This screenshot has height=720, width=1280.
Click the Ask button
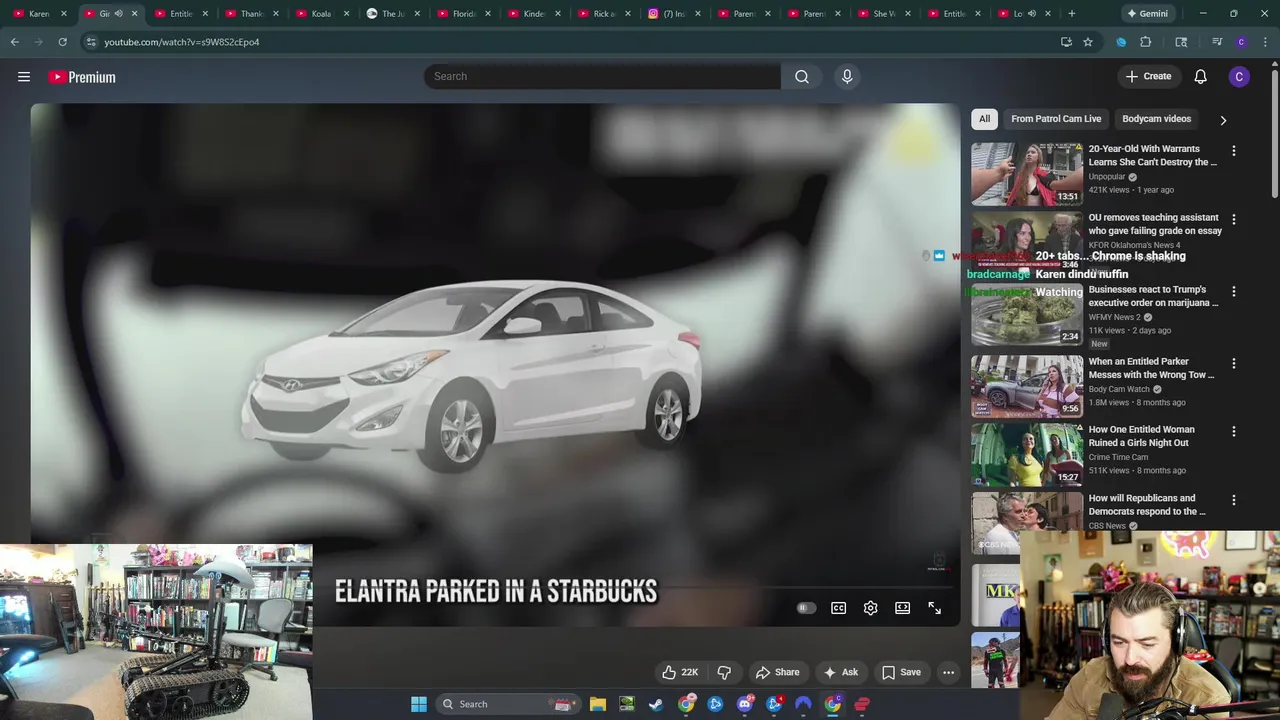(840, 672)
